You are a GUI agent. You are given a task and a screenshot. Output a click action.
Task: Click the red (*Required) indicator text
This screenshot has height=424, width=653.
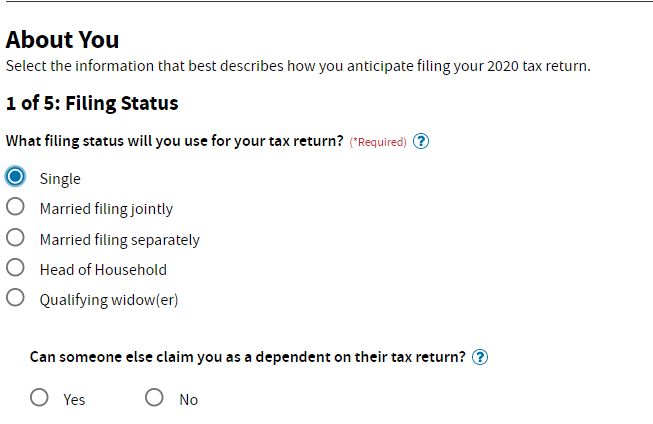click(378, 142)
